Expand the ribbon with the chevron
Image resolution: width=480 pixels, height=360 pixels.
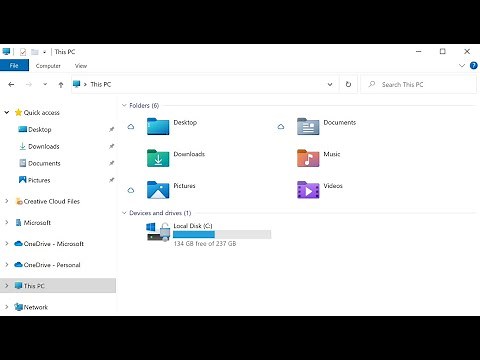point(462,65)
